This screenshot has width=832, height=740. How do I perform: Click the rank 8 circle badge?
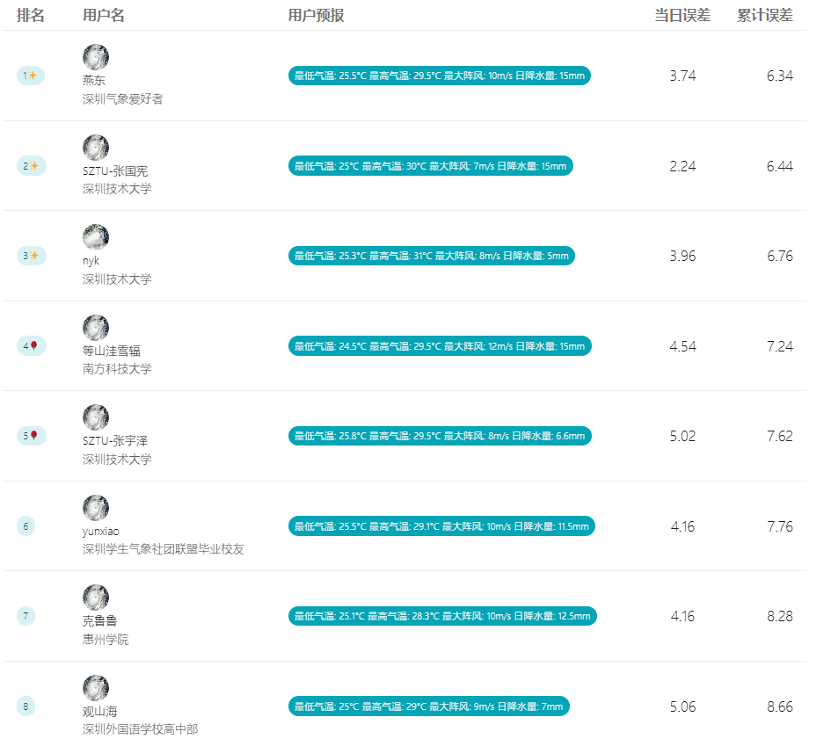pos(25,706)
